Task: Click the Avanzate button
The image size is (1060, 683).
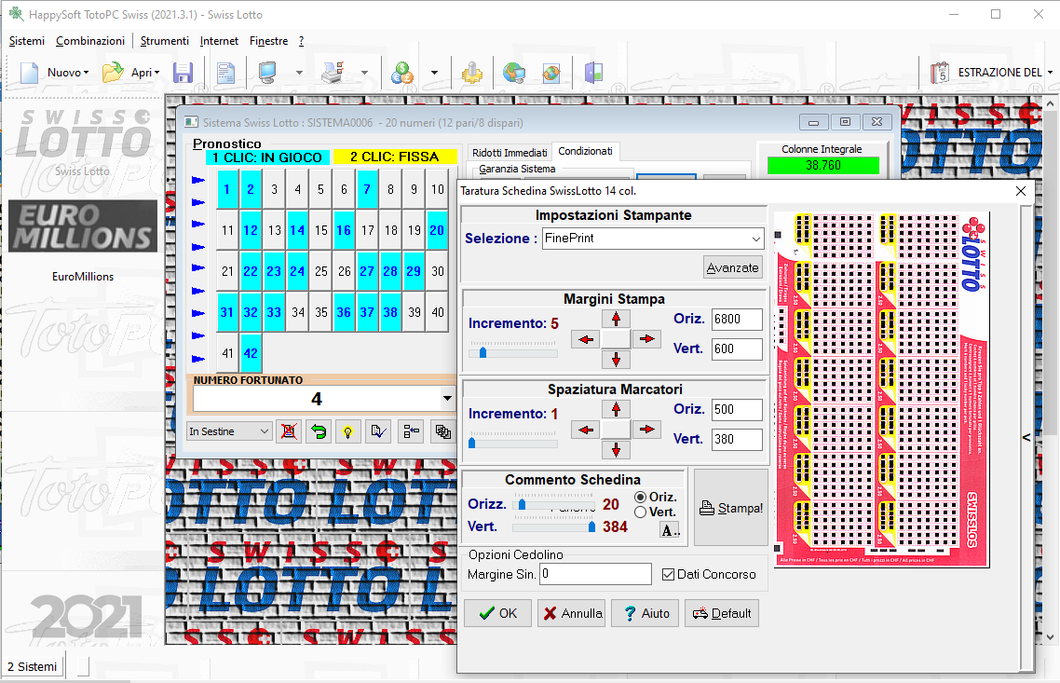Action: tap(733, 268)
